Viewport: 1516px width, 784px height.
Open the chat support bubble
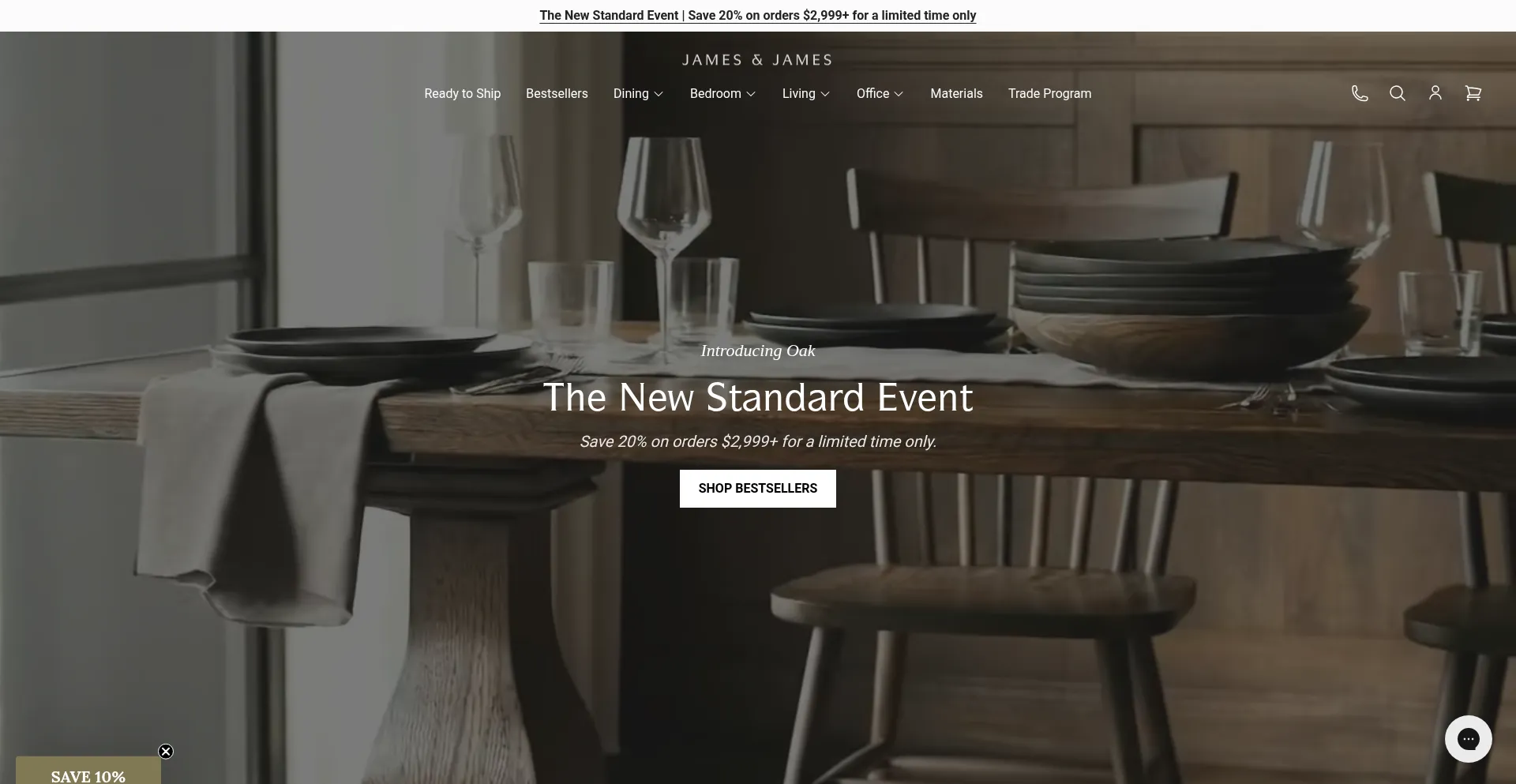(x=1469, y=739)
